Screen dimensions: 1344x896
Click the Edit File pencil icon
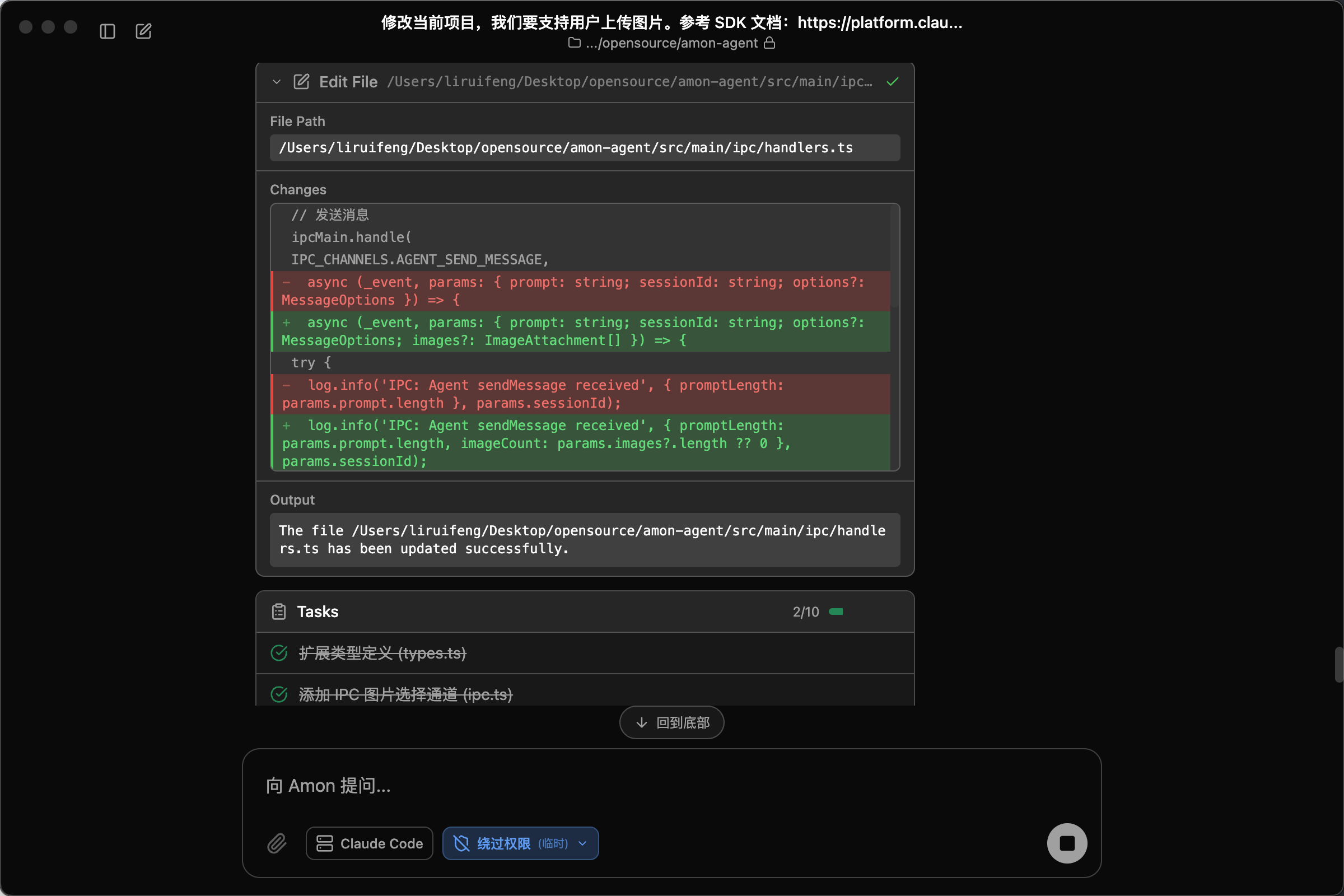pos(301,82)
